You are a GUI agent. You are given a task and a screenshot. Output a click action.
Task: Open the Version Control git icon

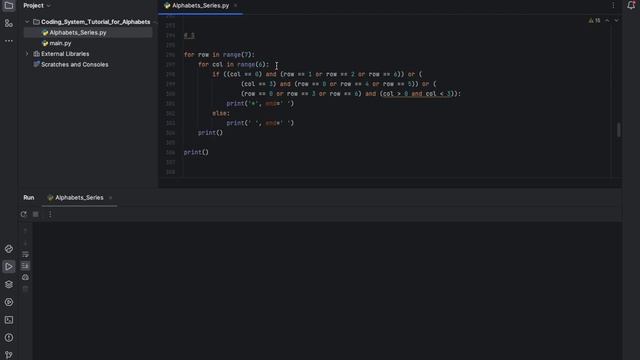tap(9, 355)
